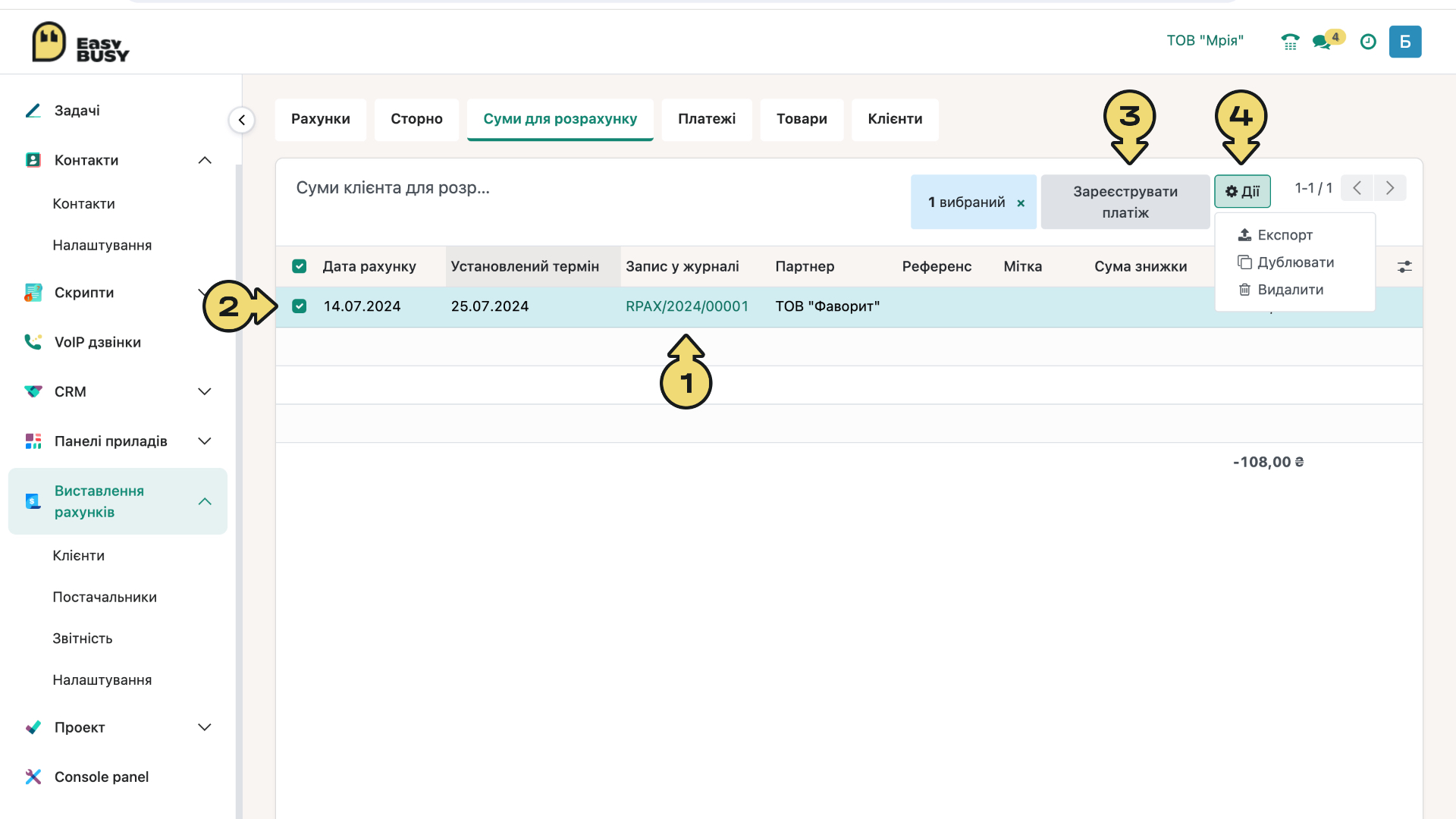
Task: Go to the next page arrow
Action: (1390, 188)
